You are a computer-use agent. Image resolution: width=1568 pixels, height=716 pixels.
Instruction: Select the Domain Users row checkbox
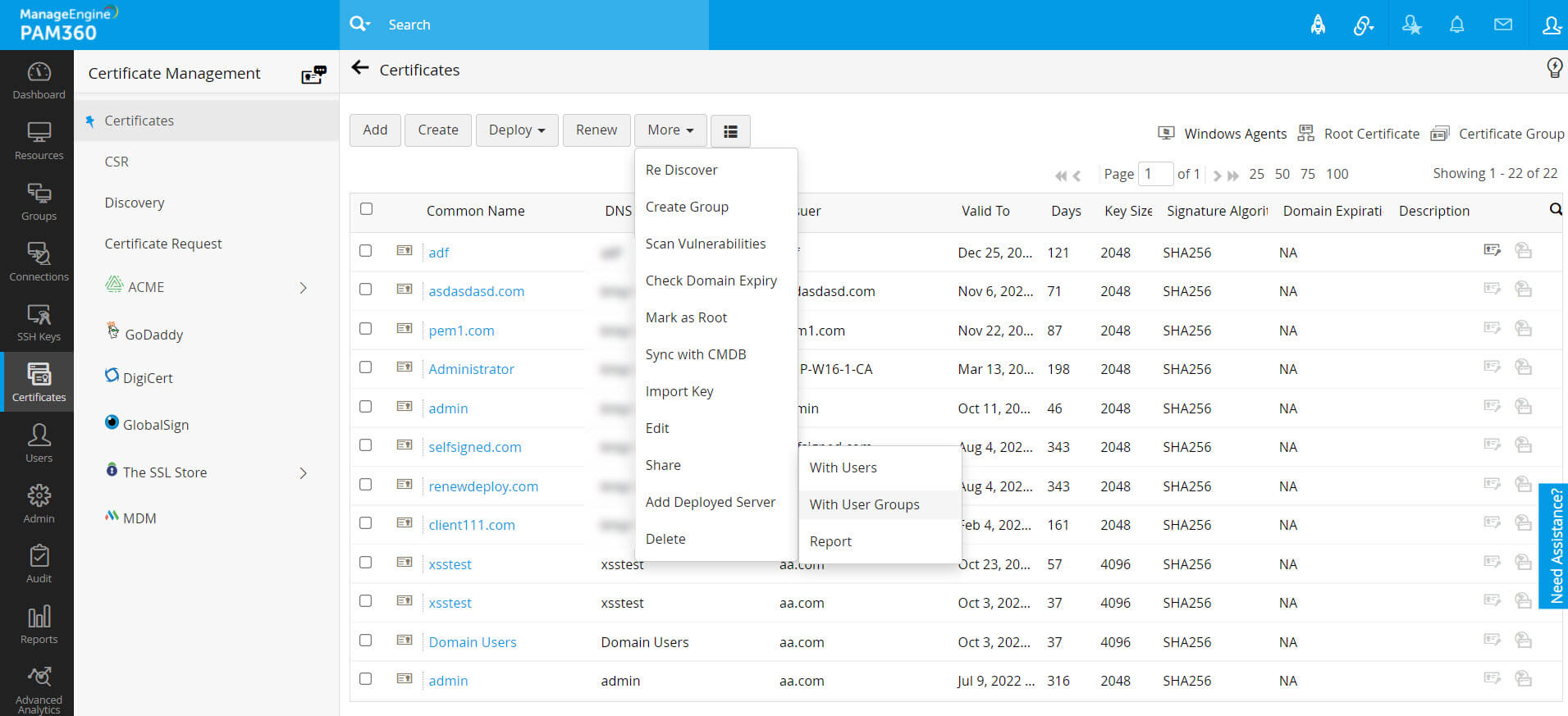(366, 640)
